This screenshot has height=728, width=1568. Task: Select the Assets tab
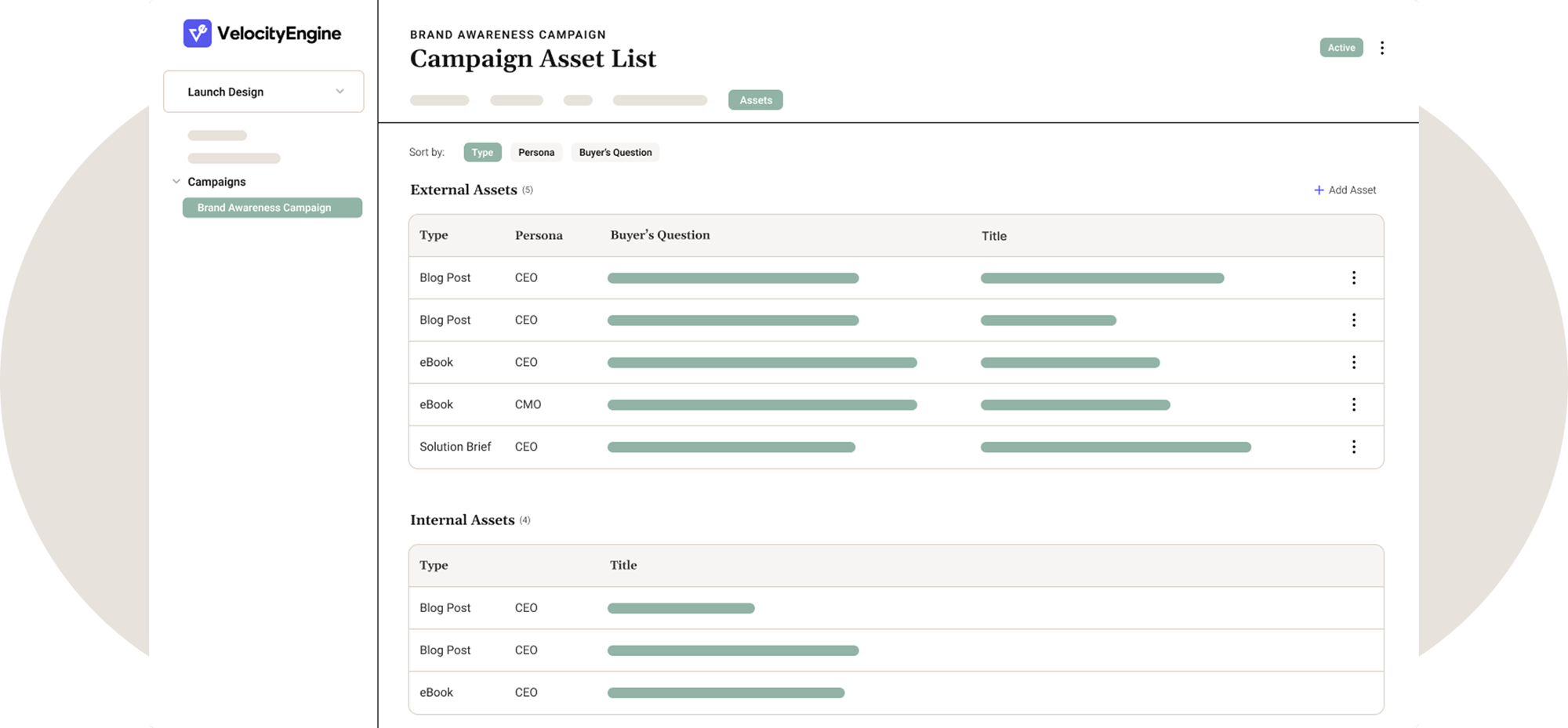pos(755,100)
